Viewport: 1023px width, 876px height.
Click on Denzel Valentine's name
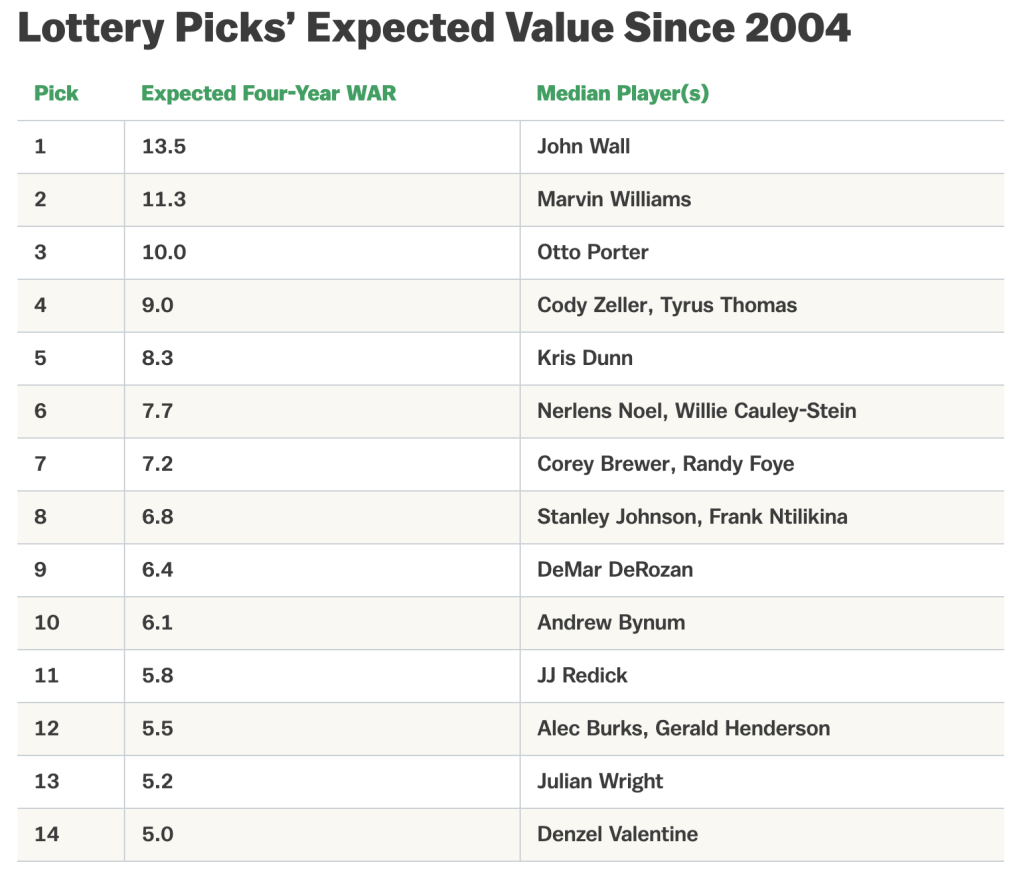click(x=617, y=835)
